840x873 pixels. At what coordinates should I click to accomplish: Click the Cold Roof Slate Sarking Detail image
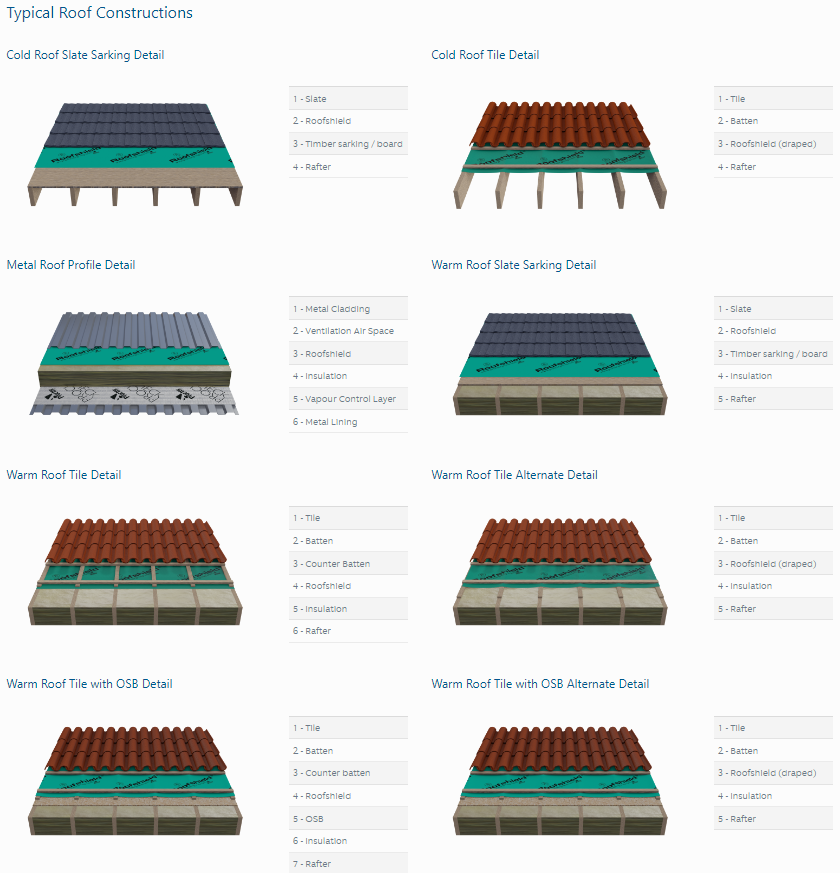[x=134, y=153]
